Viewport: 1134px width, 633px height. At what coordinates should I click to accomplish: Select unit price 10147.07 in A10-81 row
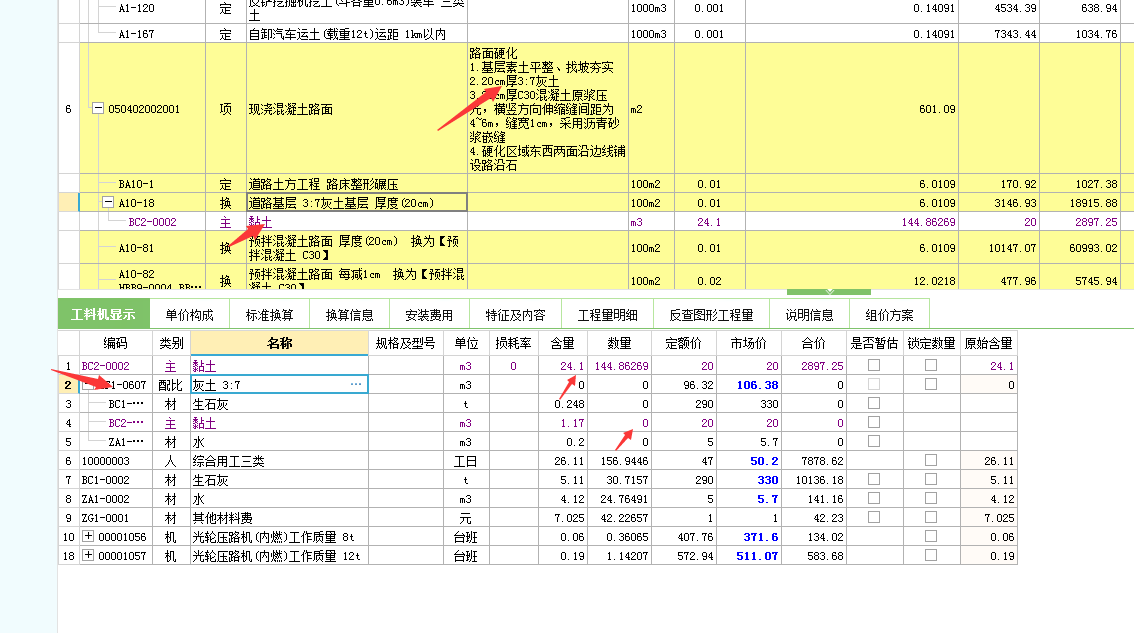click(x=999, y=248)
